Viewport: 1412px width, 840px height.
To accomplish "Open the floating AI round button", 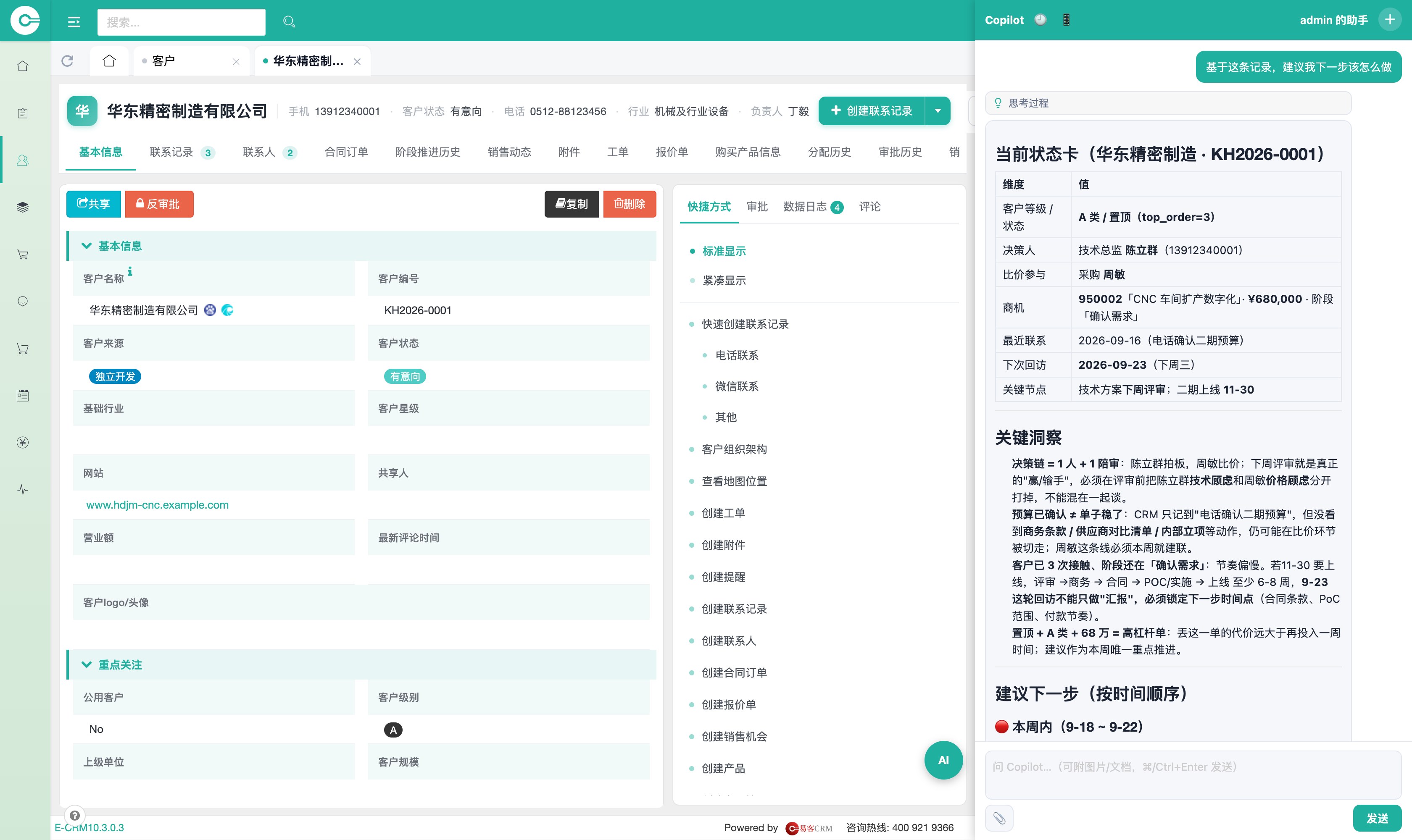I will (943, 760).
